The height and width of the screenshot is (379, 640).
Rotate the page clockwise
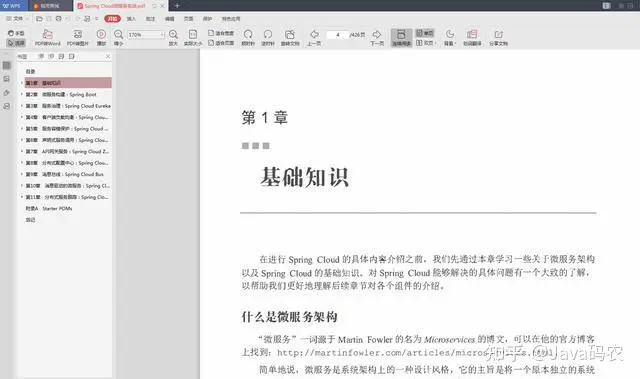(x=248, y=38)
